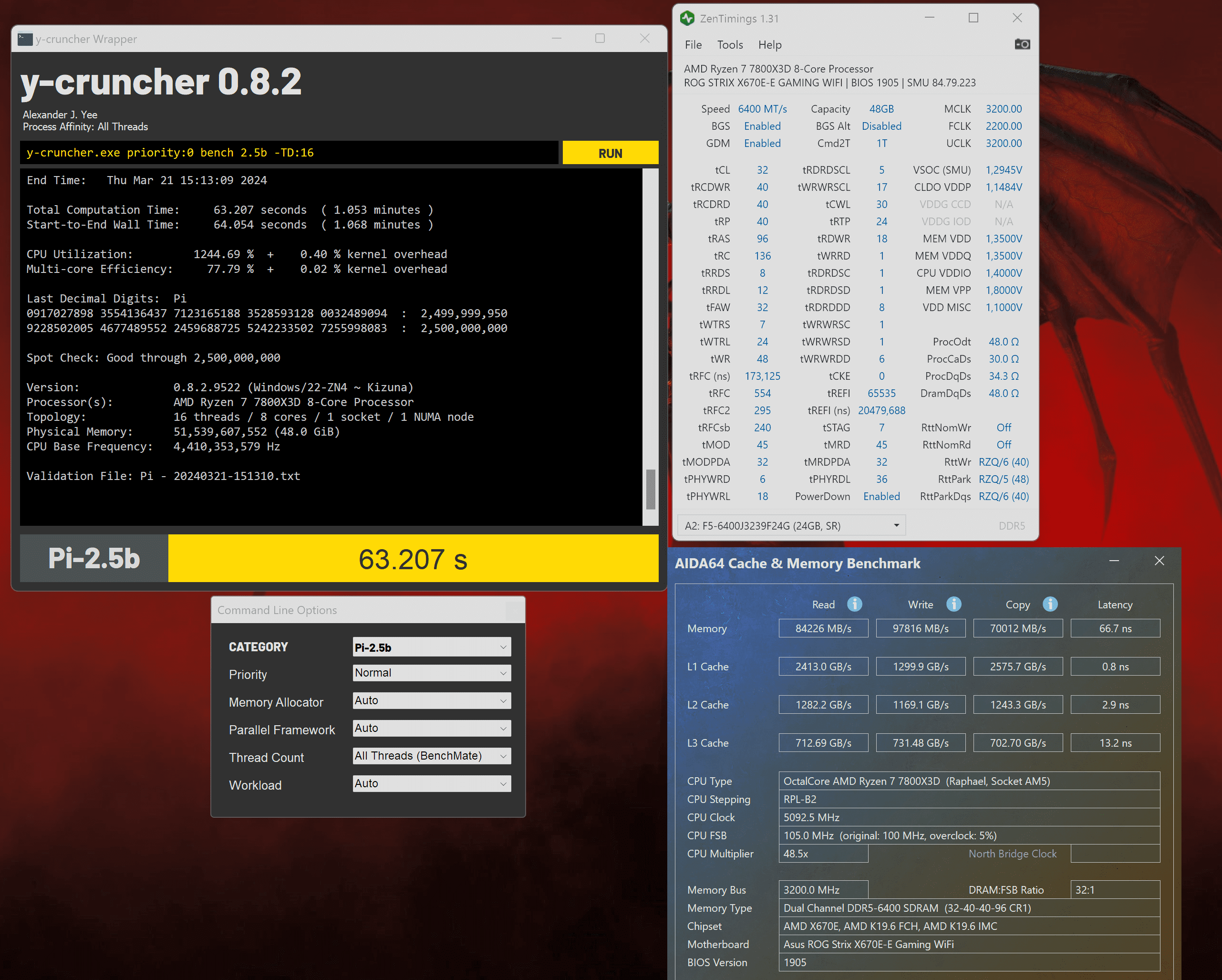Click the BIOS Version field 1905
The image size is (1222, 980).
[x=969, y=962]
